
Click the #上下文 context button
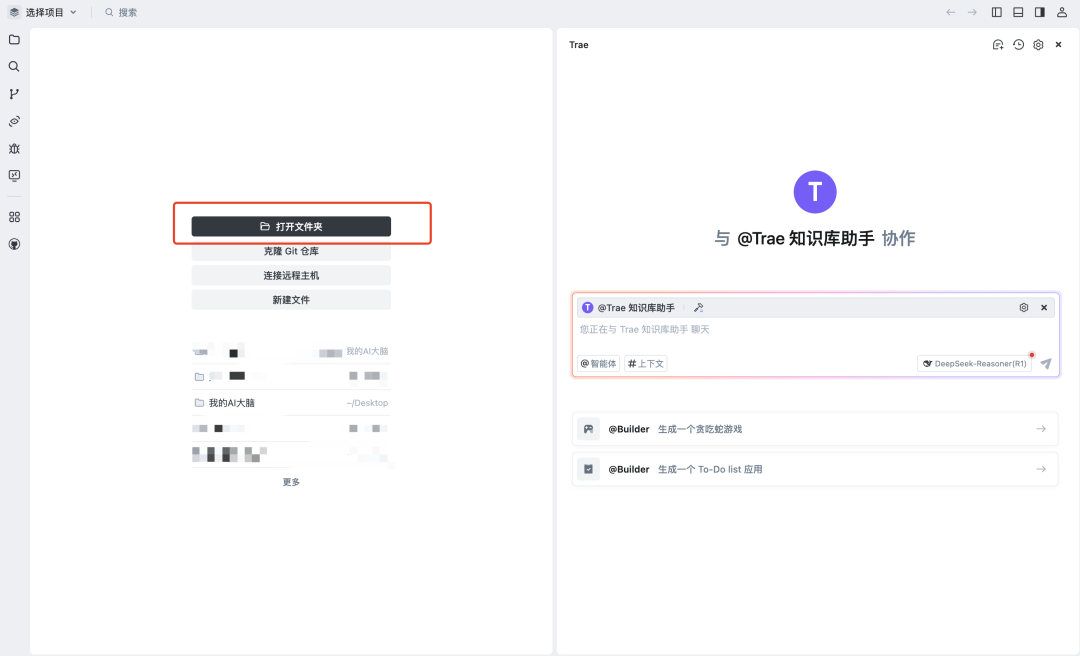[645, 364]
